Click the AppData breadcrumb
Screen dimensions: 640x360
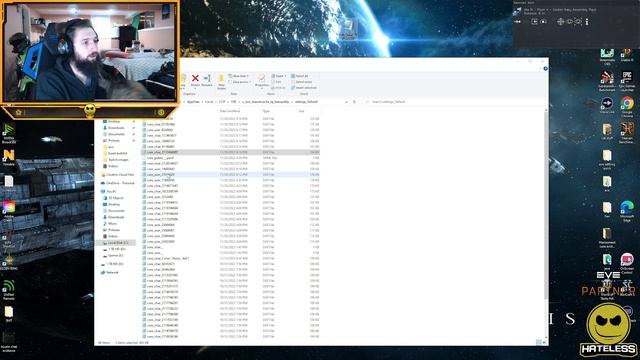(x=193, y=102)
